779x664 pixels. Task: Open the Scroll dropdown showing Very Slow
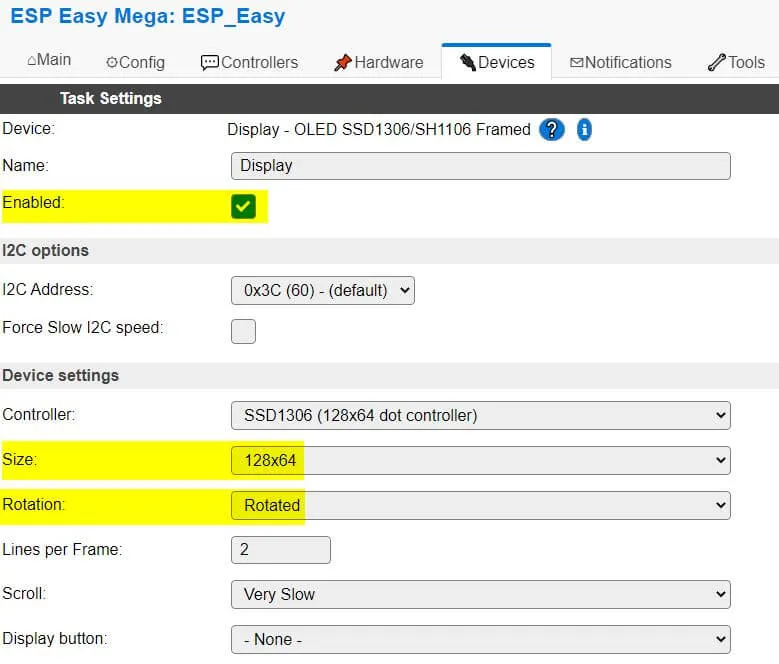(480, 594)
